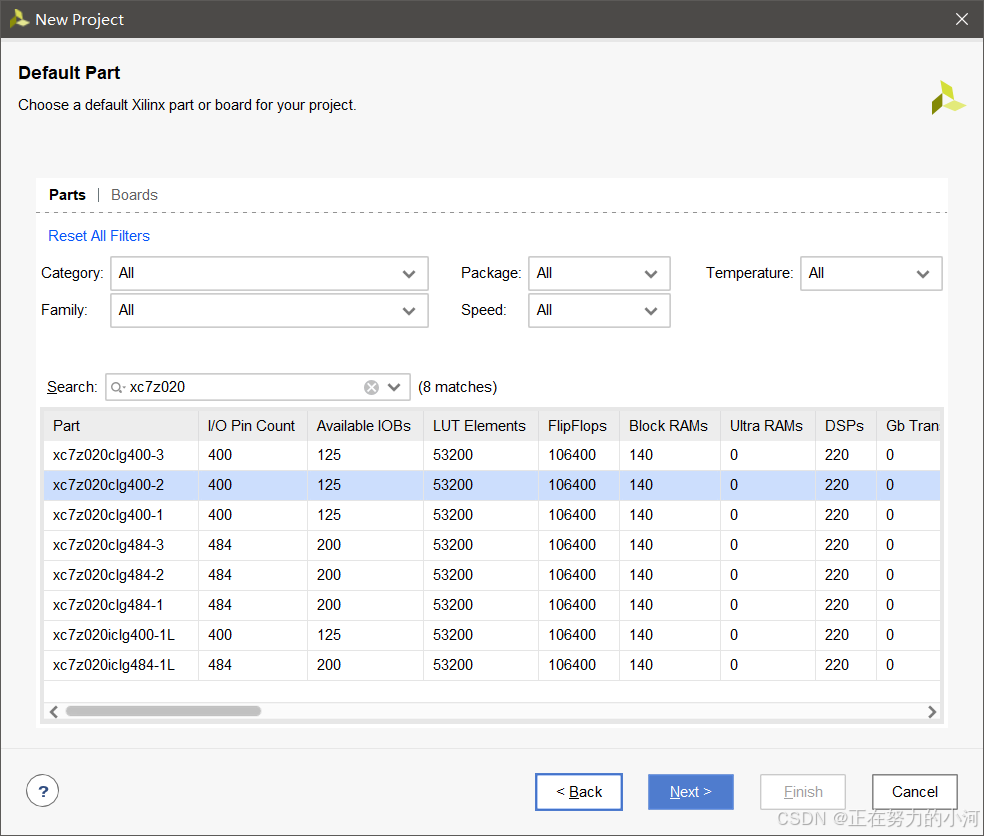984x836 pixels.
Task: Click the Finish button
Action: point(803,792)
